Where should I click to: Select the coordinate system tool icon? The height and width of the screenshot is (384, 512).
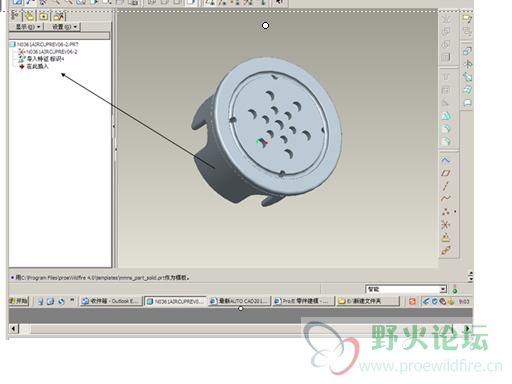click(446, 224)
